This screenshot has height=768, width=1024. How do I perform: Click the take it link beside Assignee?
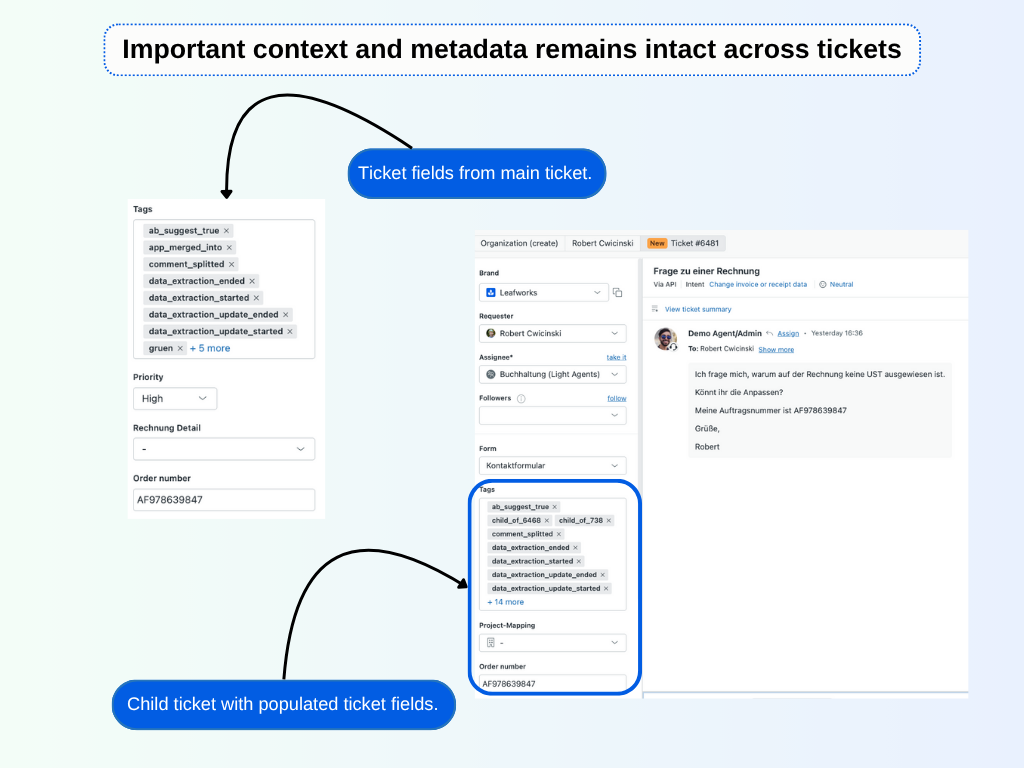pos(616,357)
